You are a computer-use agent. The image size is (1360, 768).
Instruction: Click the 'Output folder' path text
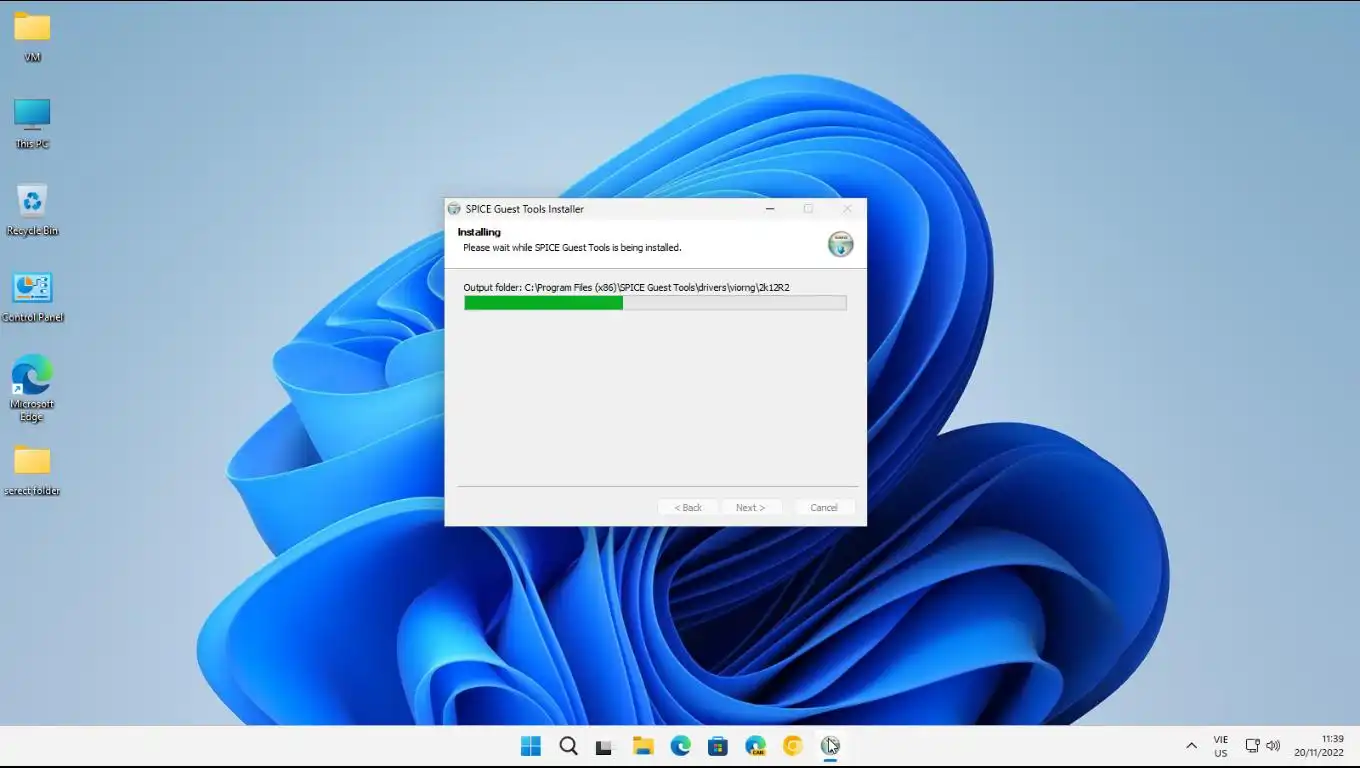(x=626, y=288)
